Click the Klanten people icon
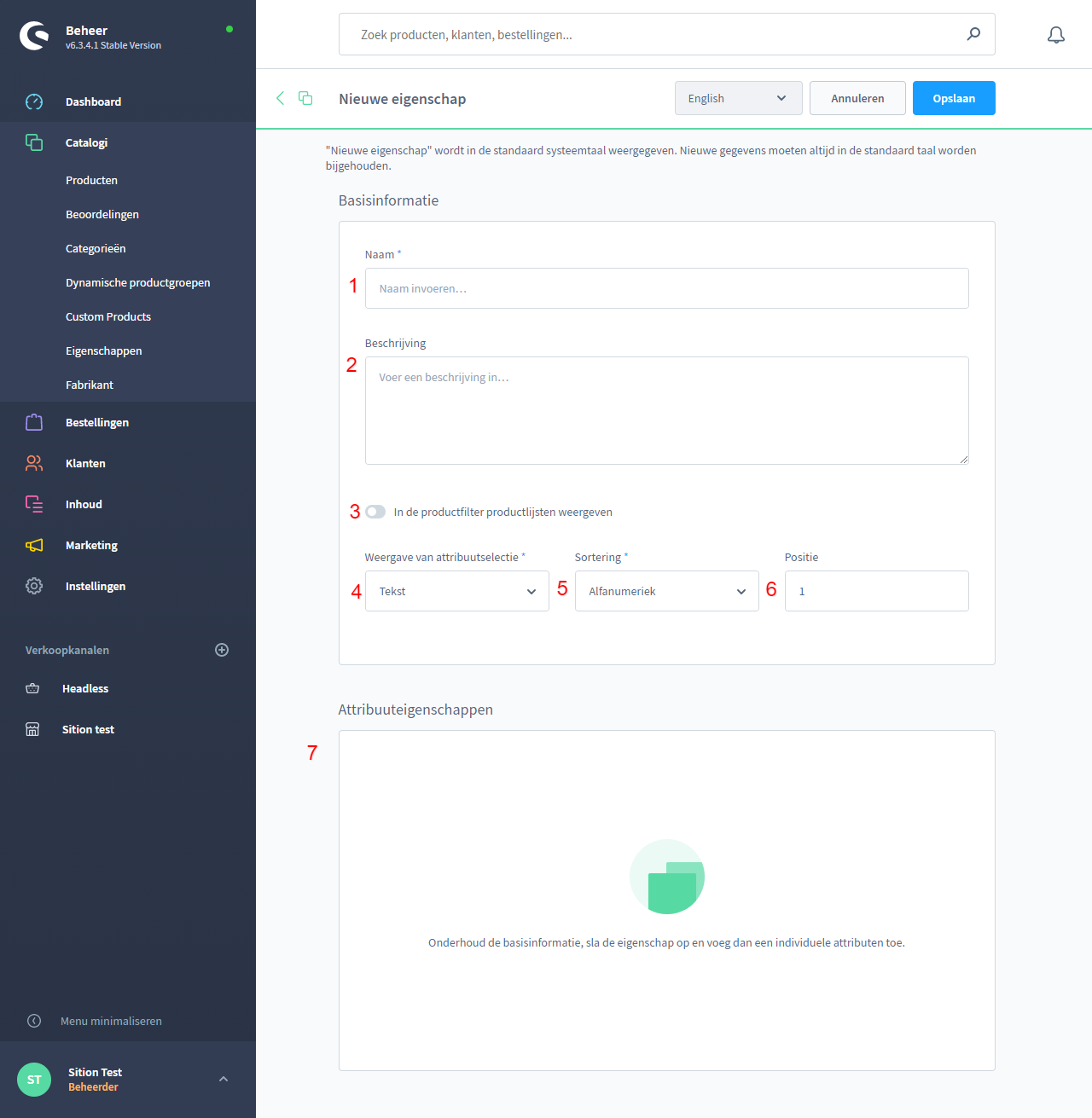 (x=34, y=463)
